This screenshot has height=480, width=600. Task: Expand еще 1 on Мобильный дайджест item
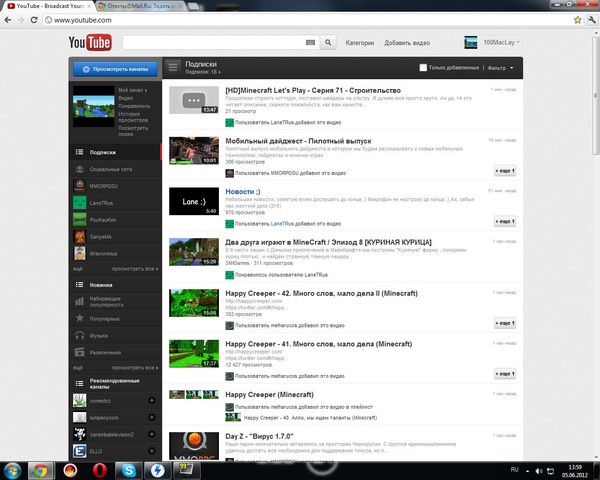[x=505, y=171]
